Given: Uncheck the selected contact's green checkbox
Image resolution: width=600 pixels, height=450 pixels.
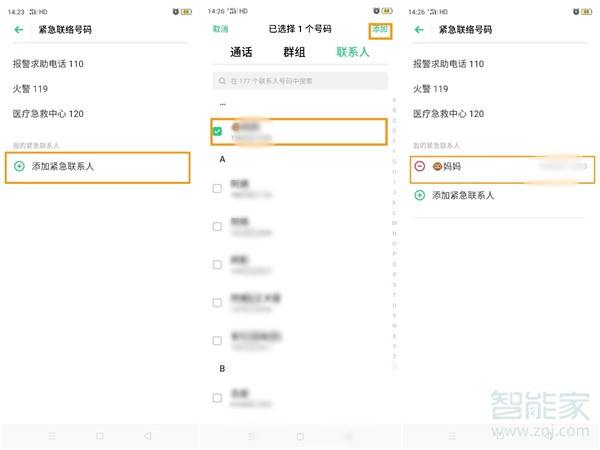Looking at the screenshot, I should click(x=217, y=131).
